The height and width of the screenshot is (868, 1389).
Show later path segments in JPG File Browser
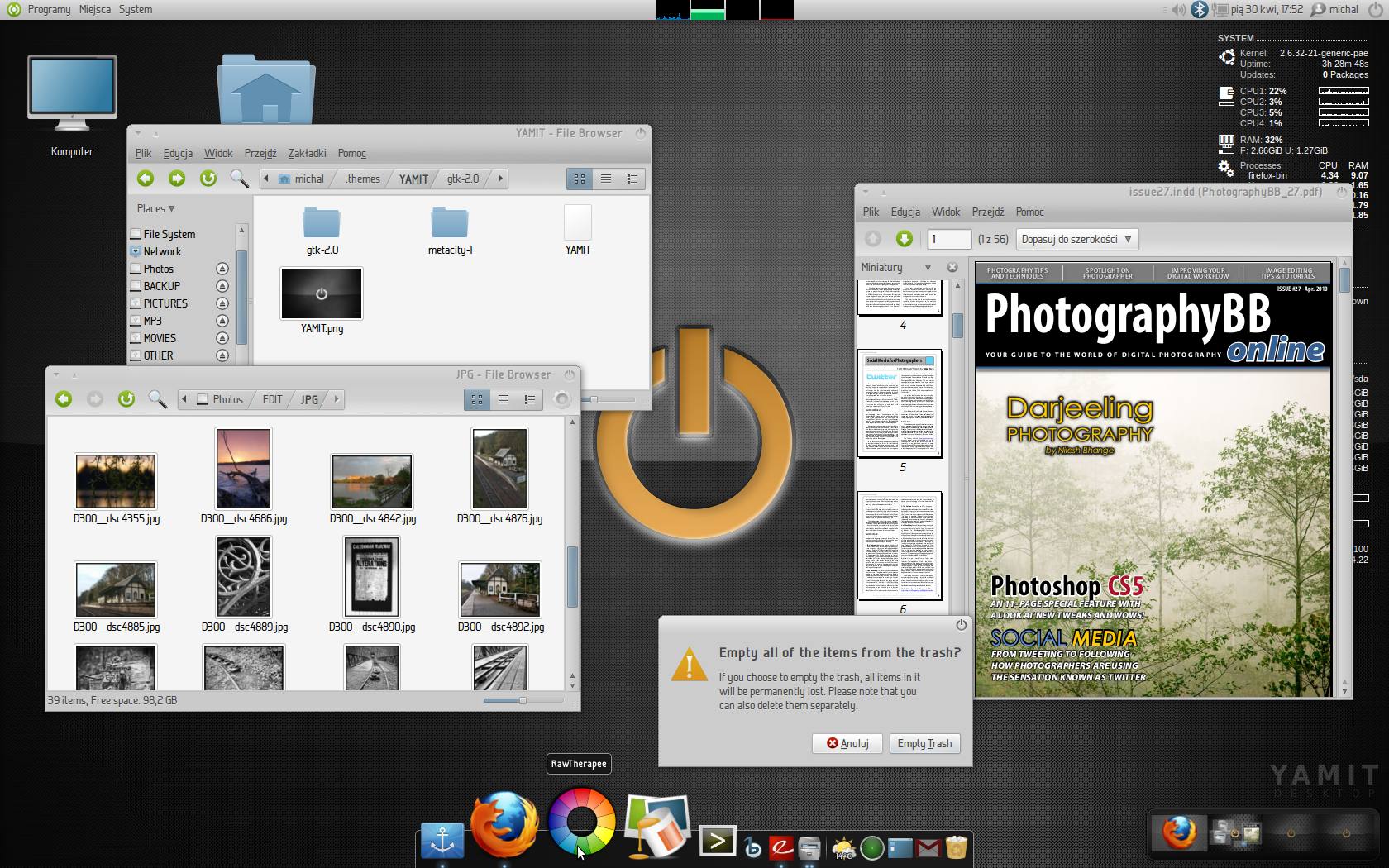click(x=336, y=399)
